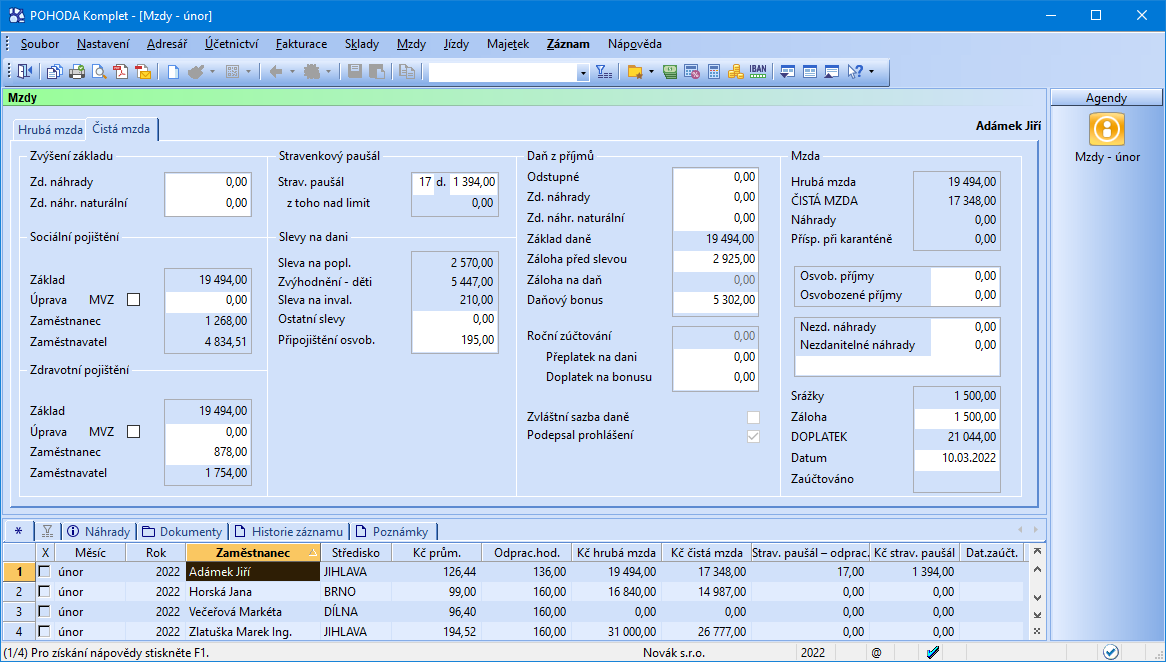Viewport: 1166px width, 662px height.
Task: Click the send PDF by e-mail icon
Action: [143, 71]
